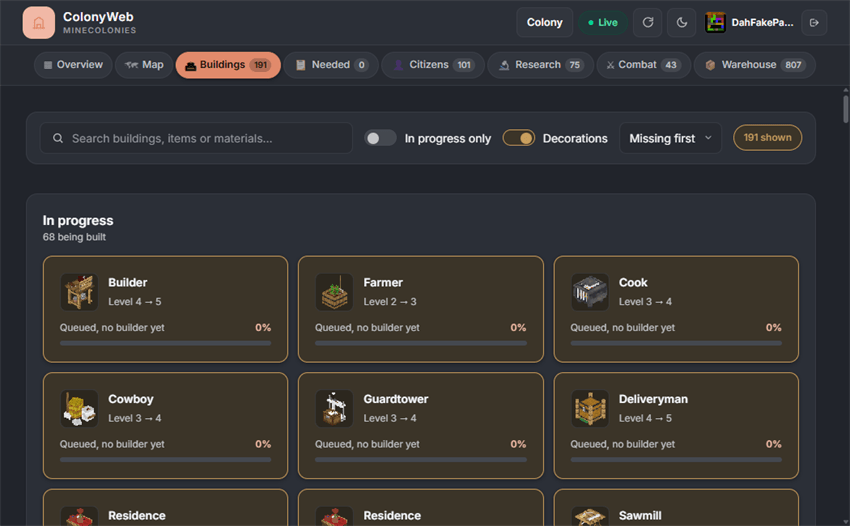Image resolution: width=850 pixels, height=526 pixels.
Task: Click the Live status badge
Action: click(x=603, y=23)
